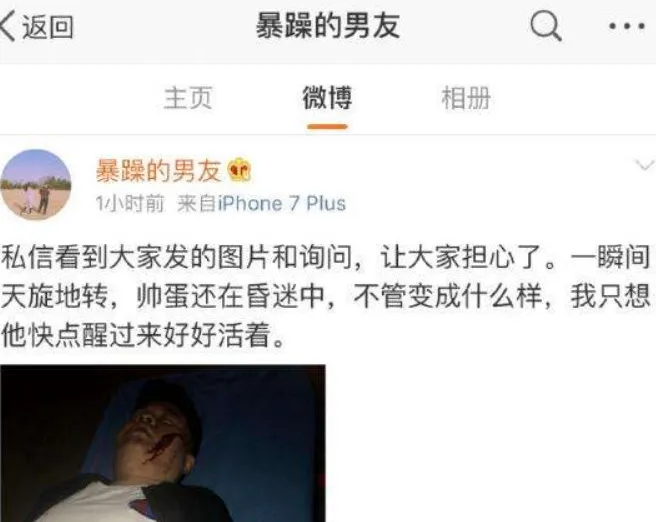Tap the crown membership badge beside username
This screenshot has height=522, width=656.
(x=239, y=169)
